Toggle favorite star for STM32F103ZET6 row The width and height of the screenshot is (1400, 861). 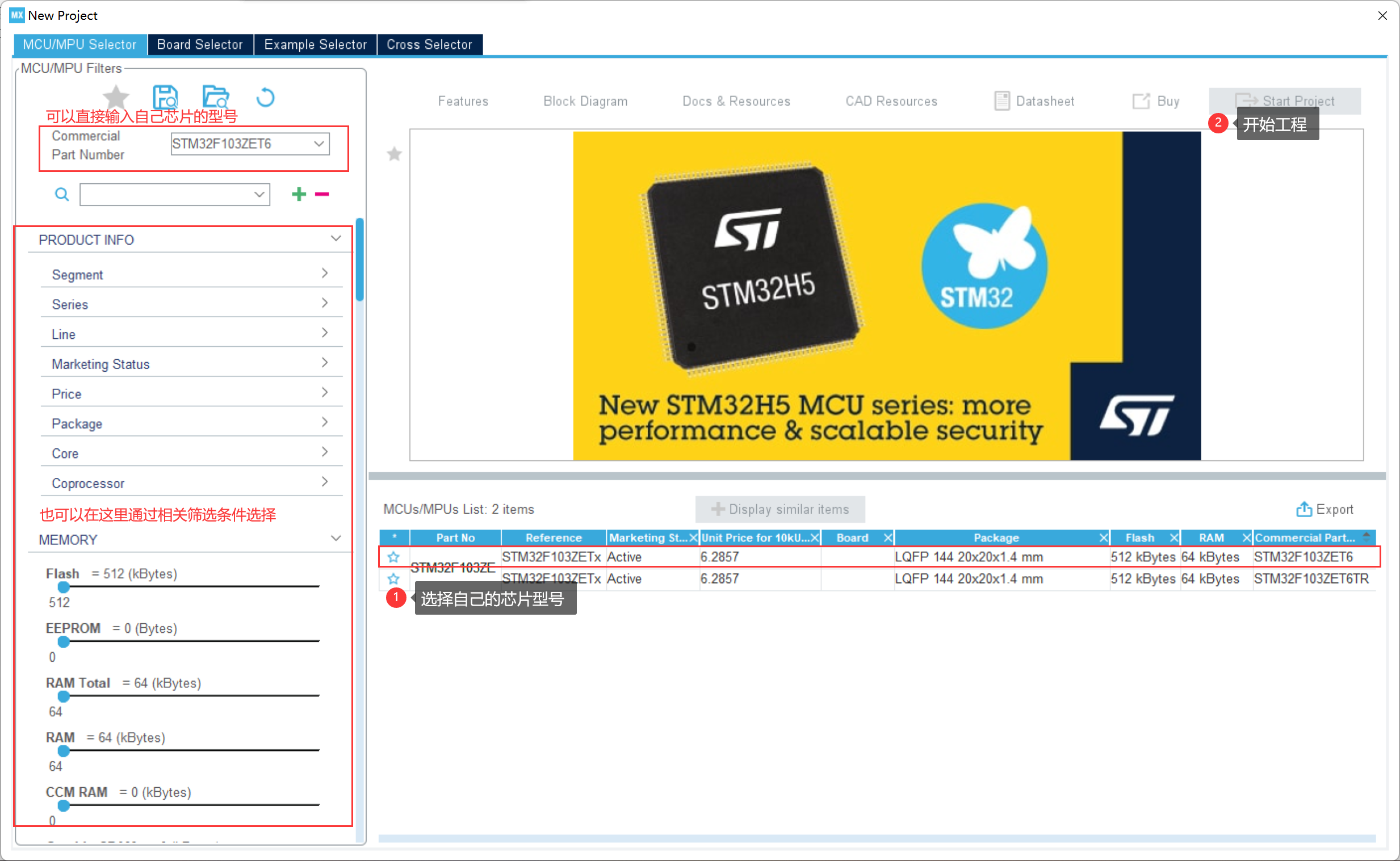(x=393, y=556)
